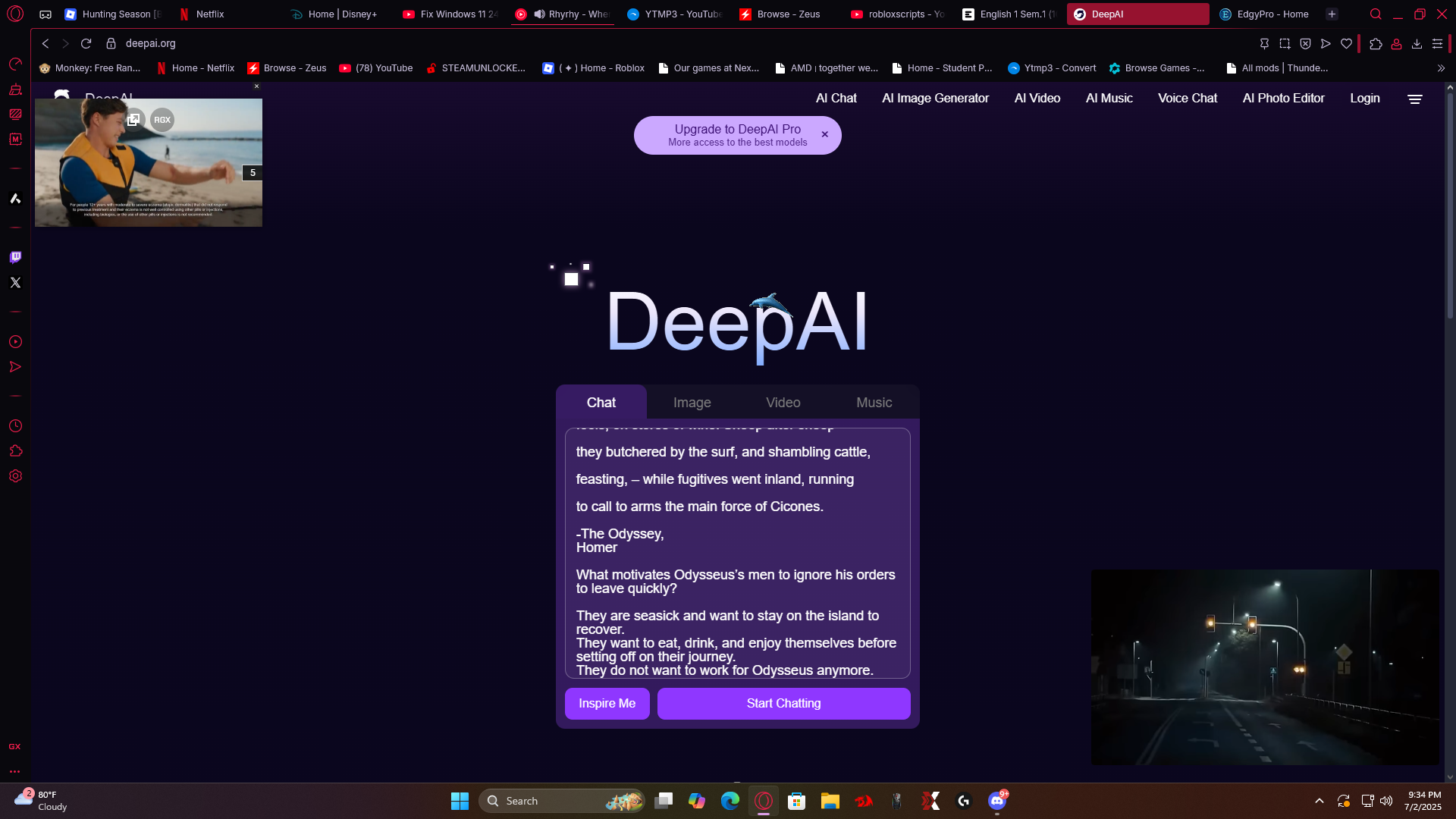1456x819 pixels.
Task: Close the video popout in top-left
Action: click(256, 86)
